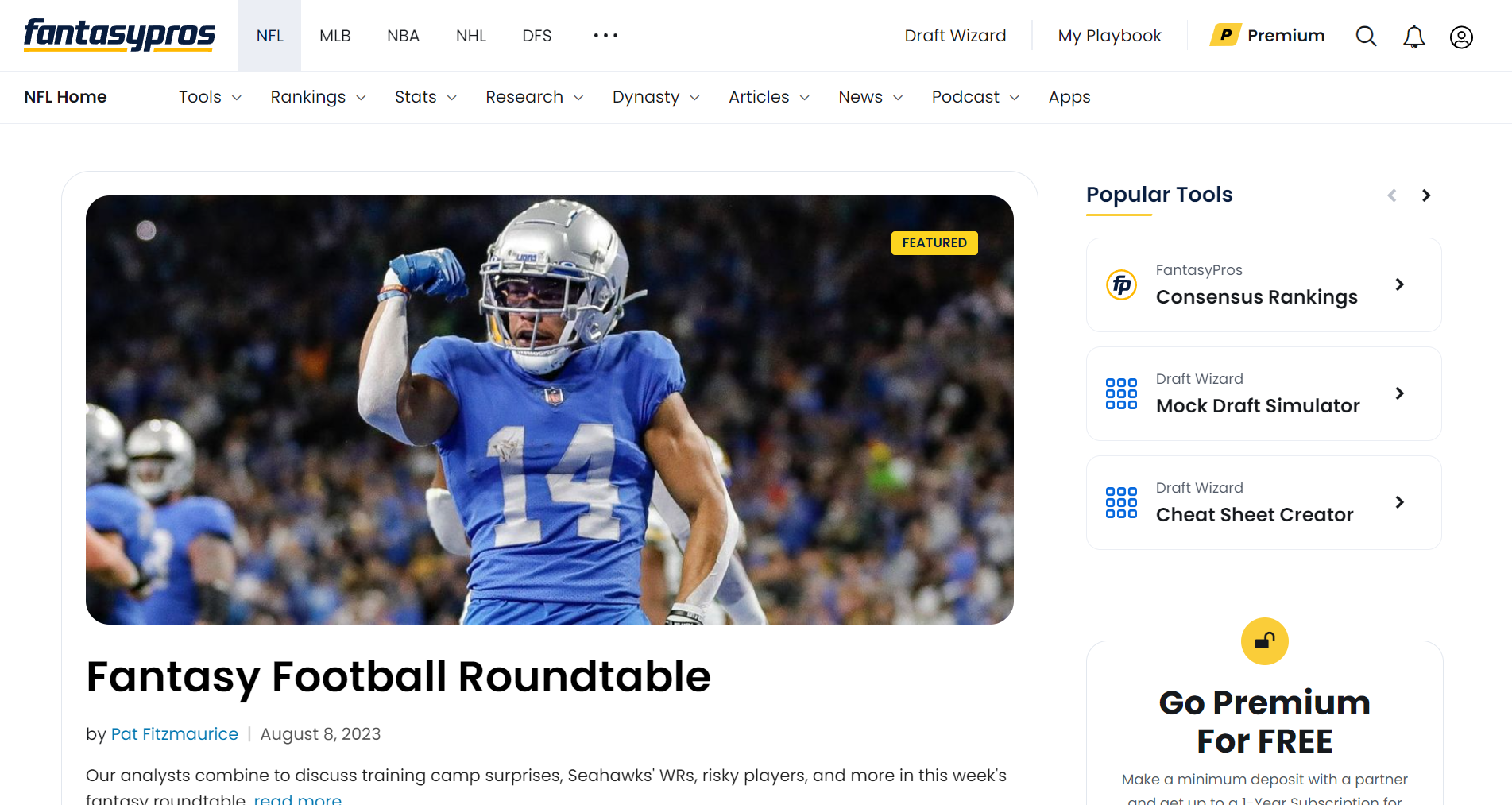
Task: Open the Mock Draft Simulator tool title
Action: (x=1258, y=406)
